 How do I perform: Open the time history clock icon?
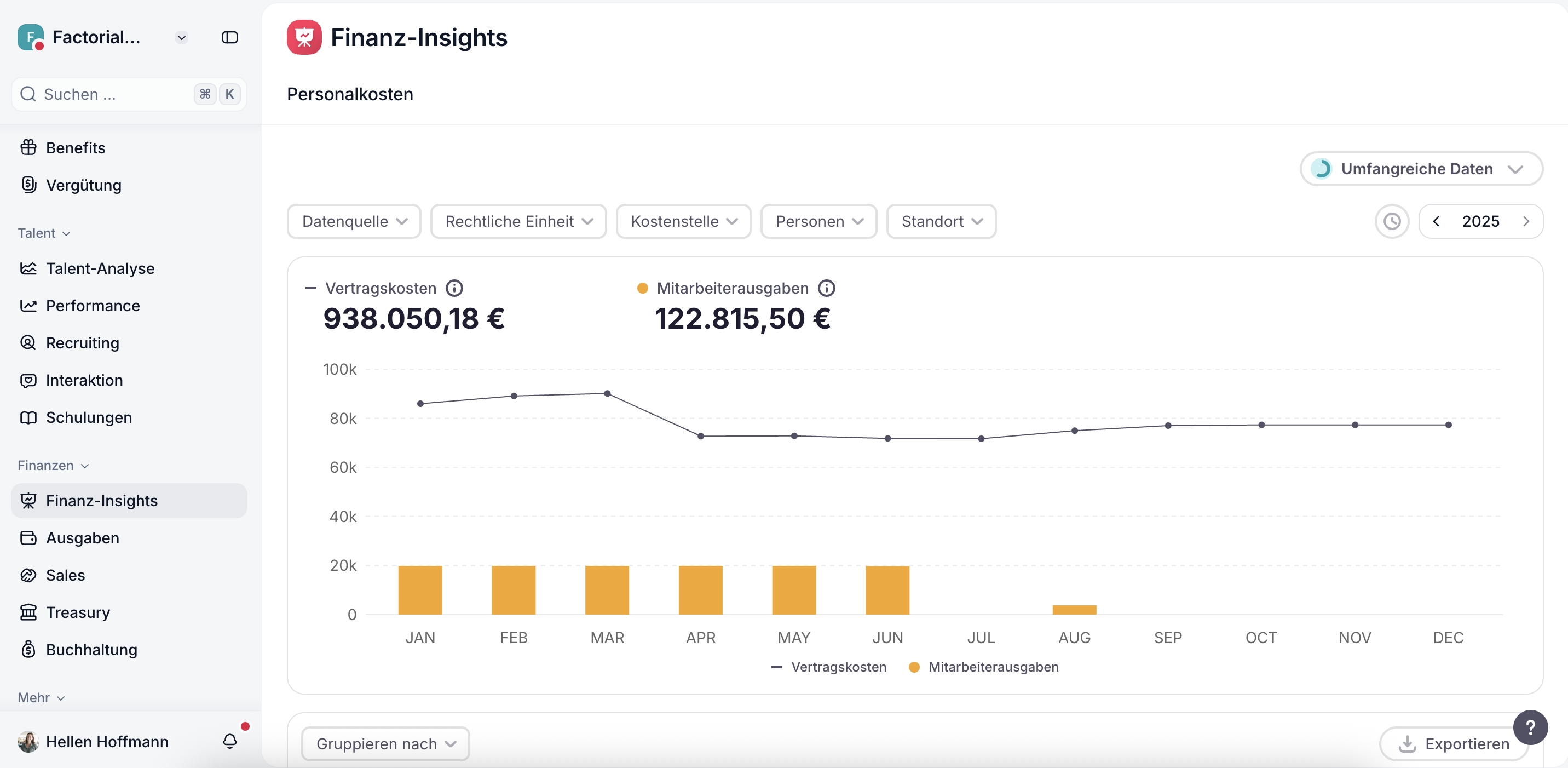tap(1392, 221)
